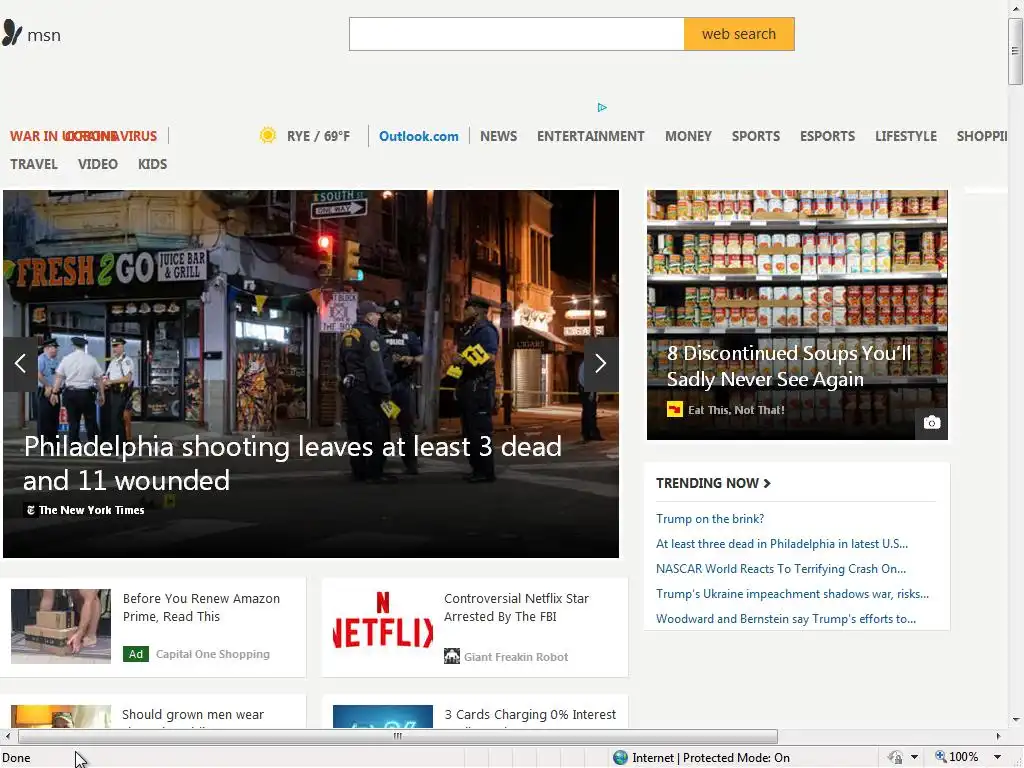1024x768 pixels.
Task: Open '8 Discontinued Soups' article headline
Action: tap(789, 366)
